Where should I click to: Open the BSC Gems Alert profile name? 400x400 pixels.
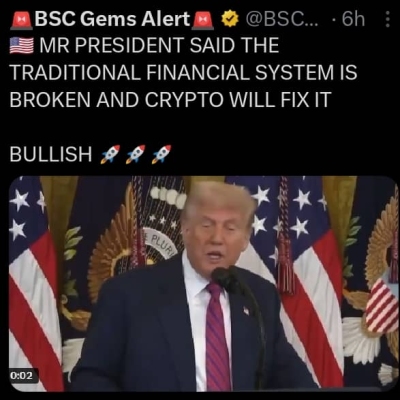pos(112,19)
